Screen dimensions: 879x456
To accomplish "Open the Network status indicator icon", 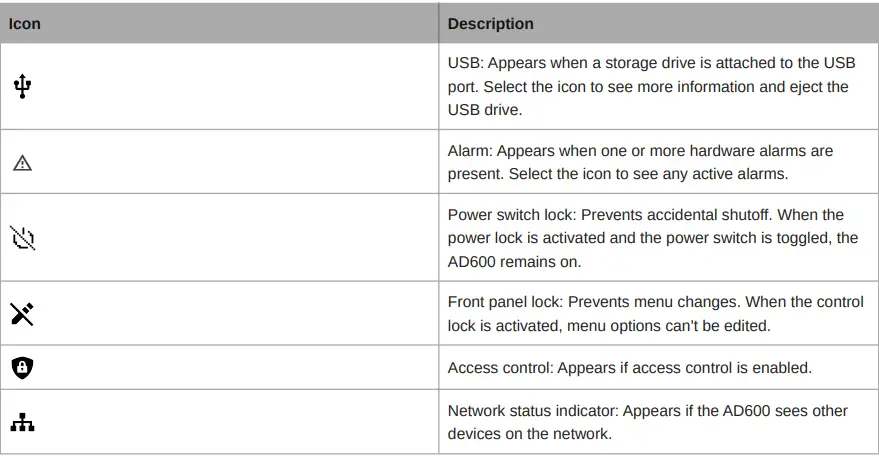I will pos(22,423).
